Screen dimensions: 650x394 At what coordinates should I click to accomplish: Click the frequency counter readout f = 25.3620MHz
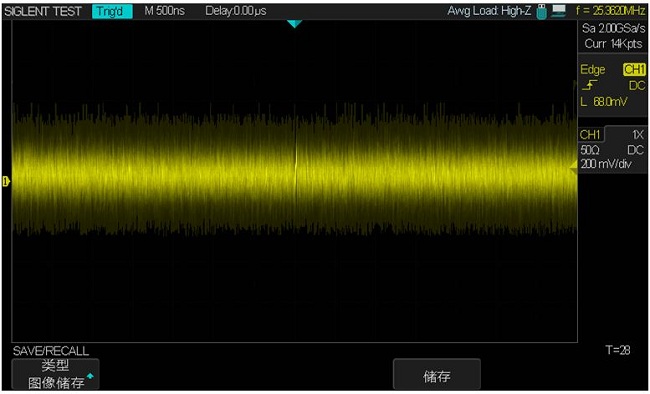click(611, 11)
